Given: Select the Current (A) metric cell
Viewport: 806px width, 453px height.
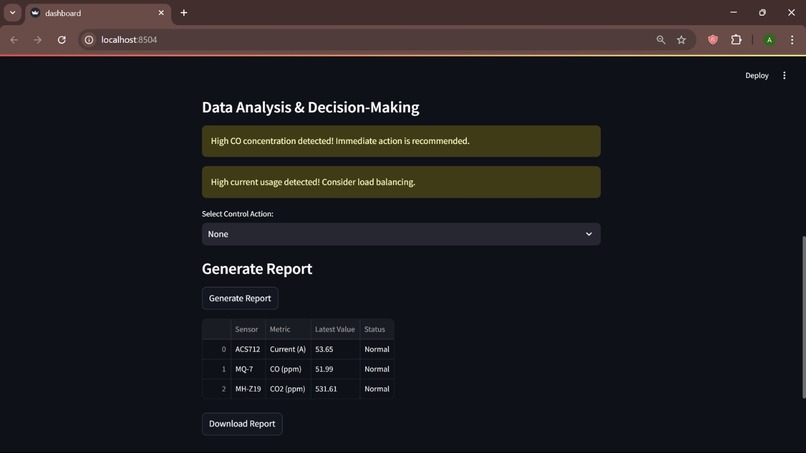Looking at the screenshot, I should pyautogui.click(x=288, y=349).
